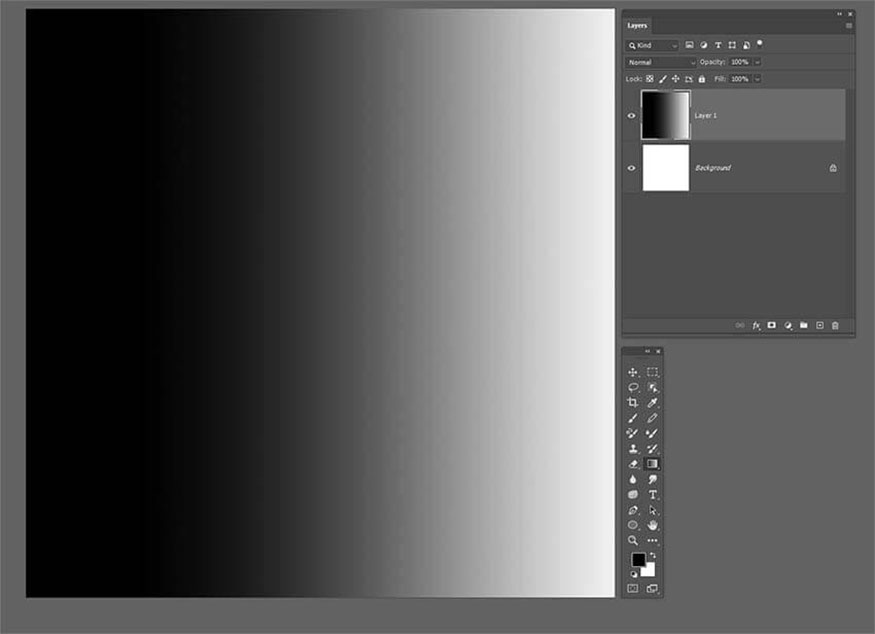The width and height of the screenshot is (875, 634).
Task: Expand the Fill slider arrow
Action: (x=757, y=79)
